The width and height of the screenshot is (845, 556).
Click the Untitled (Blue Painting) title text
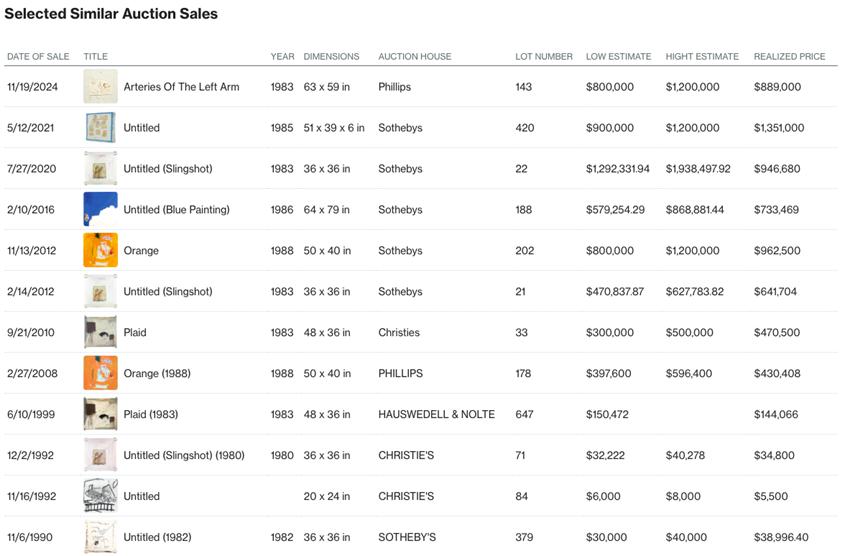point(176,210)
